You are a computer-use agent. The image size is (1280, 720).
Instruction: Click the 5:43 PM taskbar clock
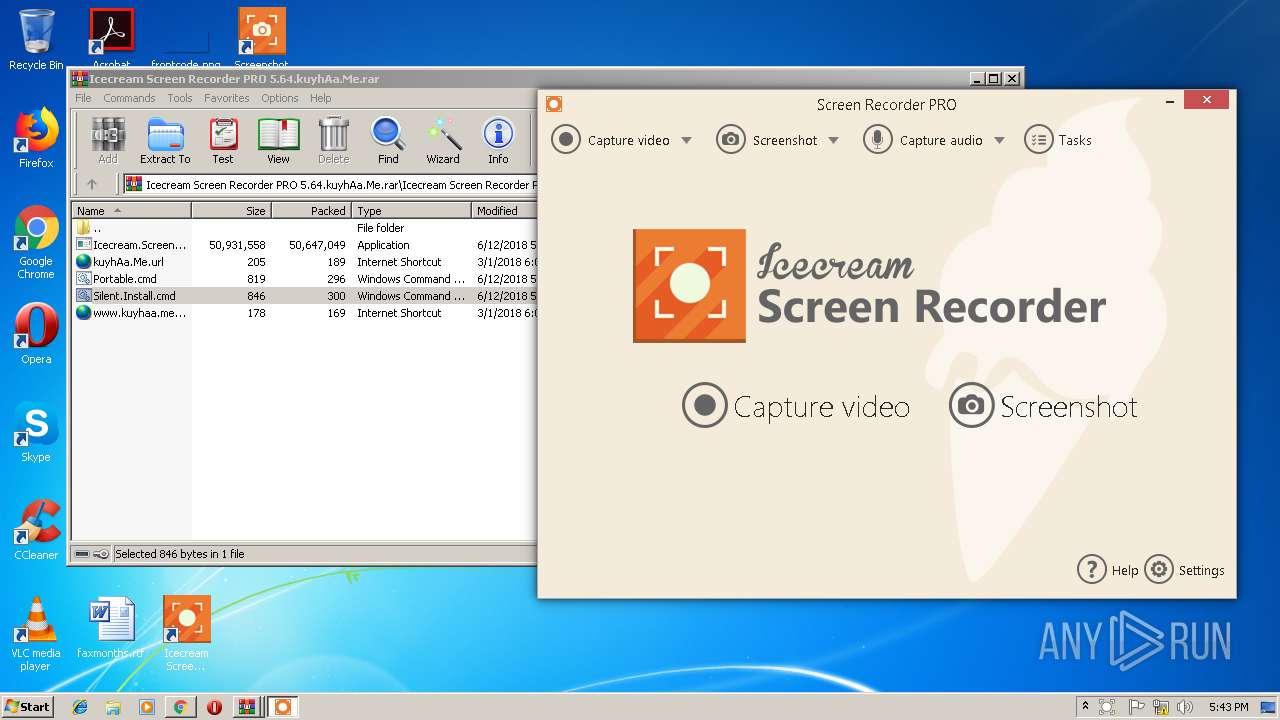(1228, 707)
